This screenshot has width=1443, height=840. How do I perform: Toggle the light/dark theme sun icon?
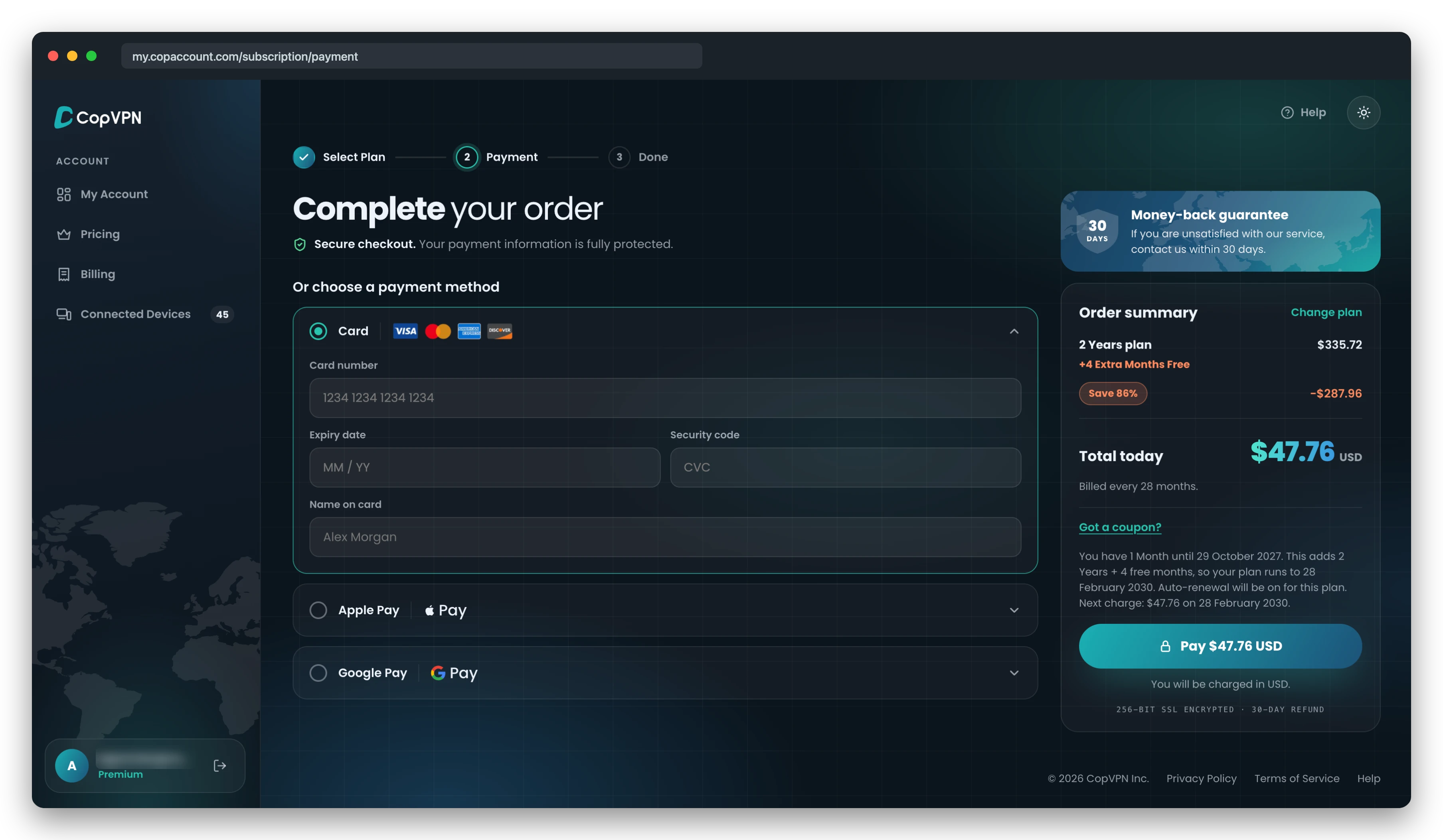(x=1364, y=112)
